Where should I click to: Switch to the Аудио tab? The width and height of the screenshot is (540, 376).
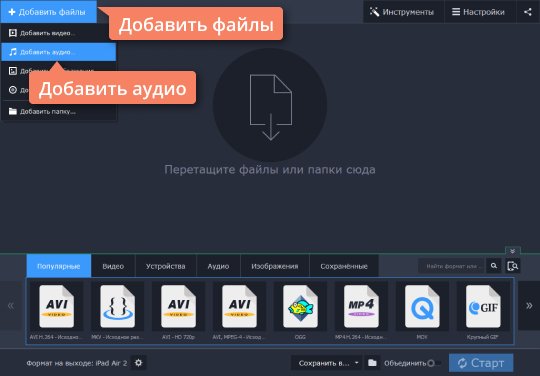tap(218, 266)
